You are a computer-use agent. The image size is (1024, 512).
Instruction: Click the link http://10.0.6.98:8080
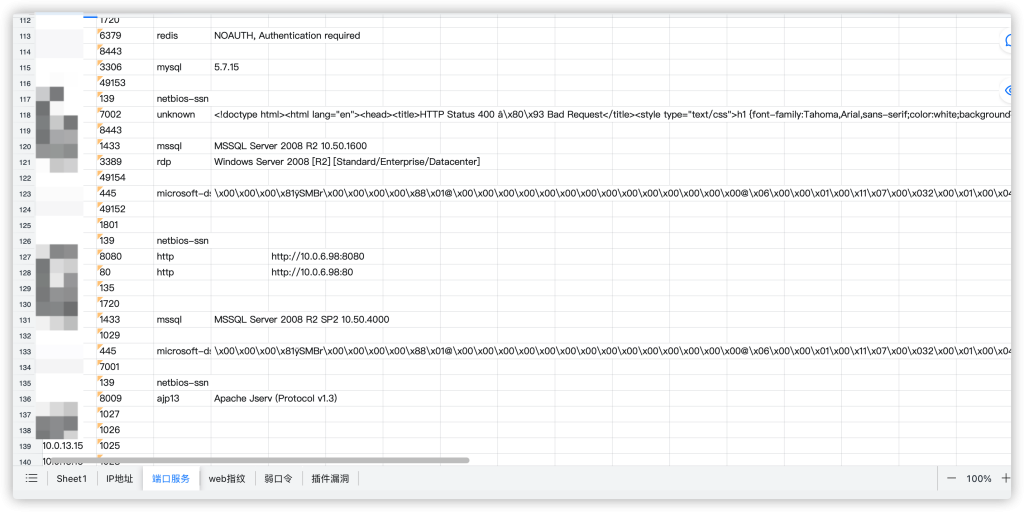point(317,256)
